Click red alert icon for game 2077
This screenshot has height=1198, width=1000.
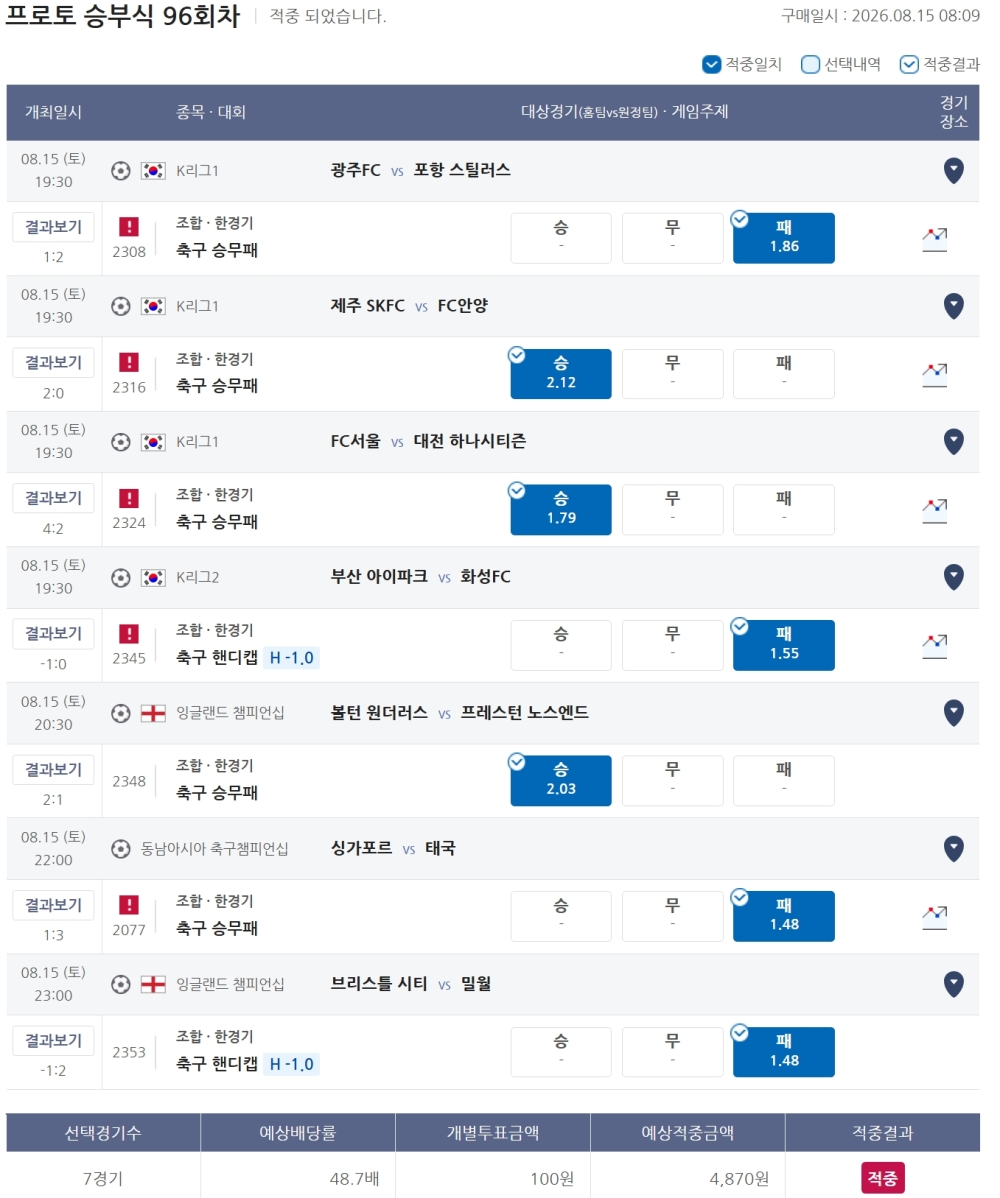128,905
